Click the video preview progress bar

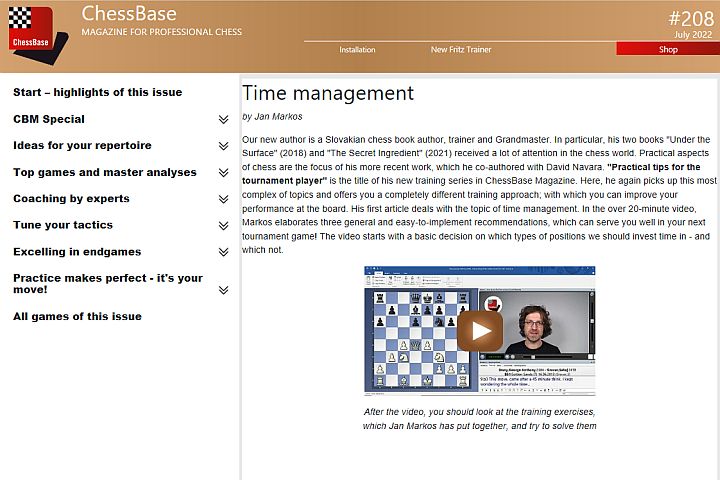coord(535,356)
